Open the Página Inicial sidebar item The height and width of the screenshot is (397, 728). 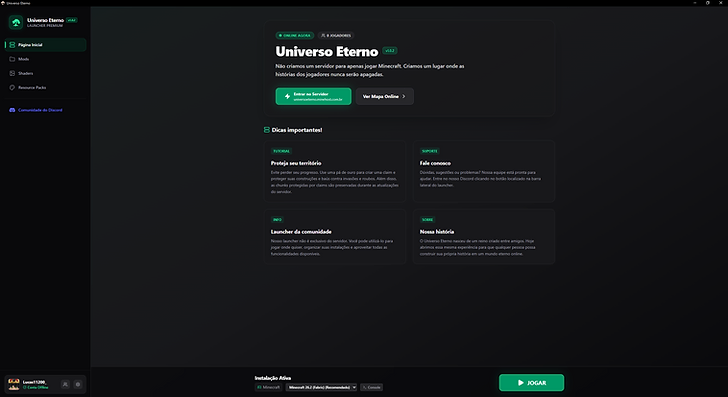[46, 45]
